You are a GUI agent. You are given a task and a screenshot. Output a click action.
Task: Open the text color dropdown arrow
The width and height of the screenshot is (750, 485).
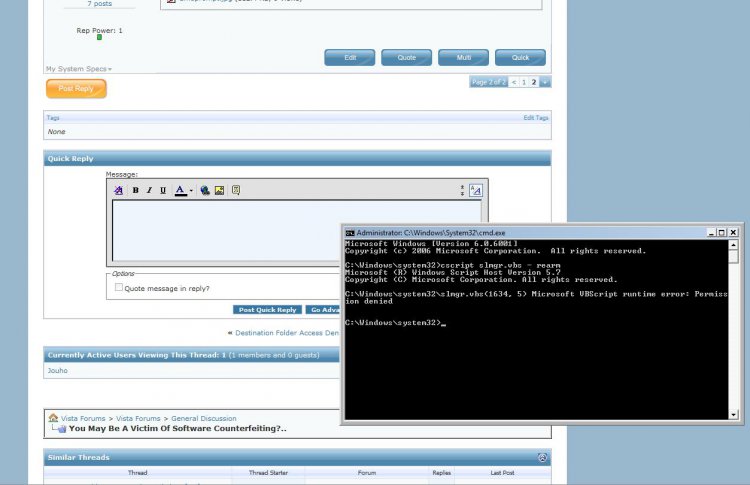point(191,190)
